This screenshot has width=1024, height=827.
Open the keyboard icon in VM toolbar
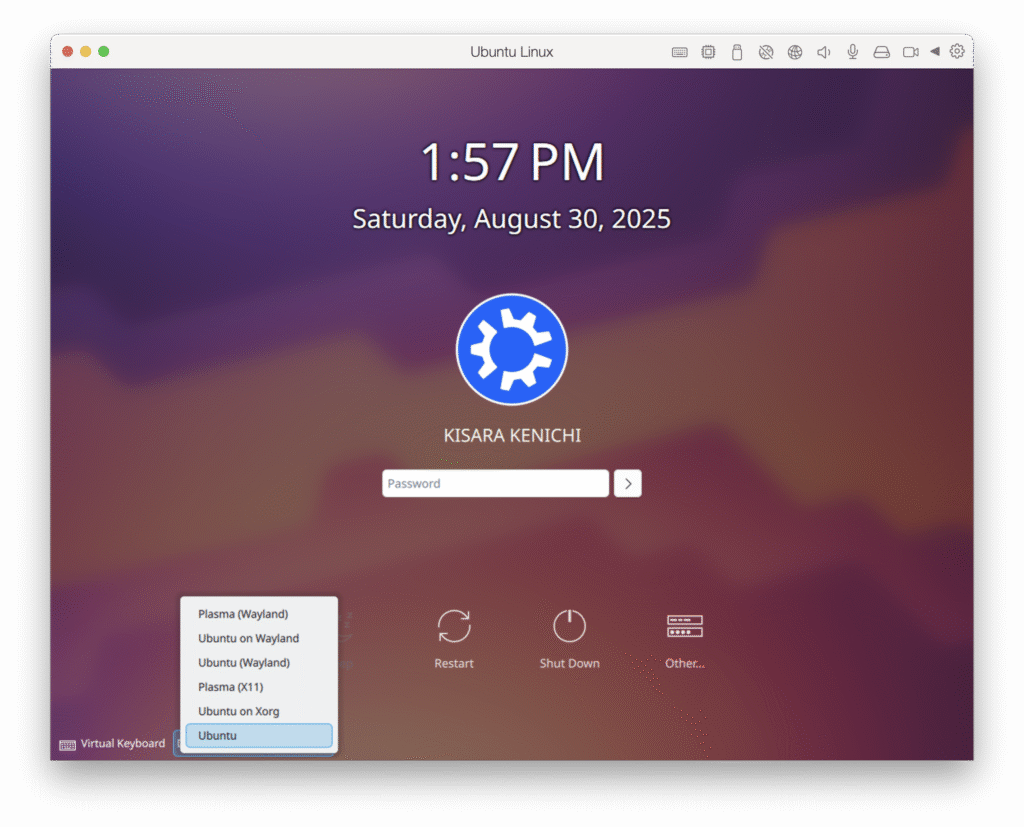[x=679, y=52]
